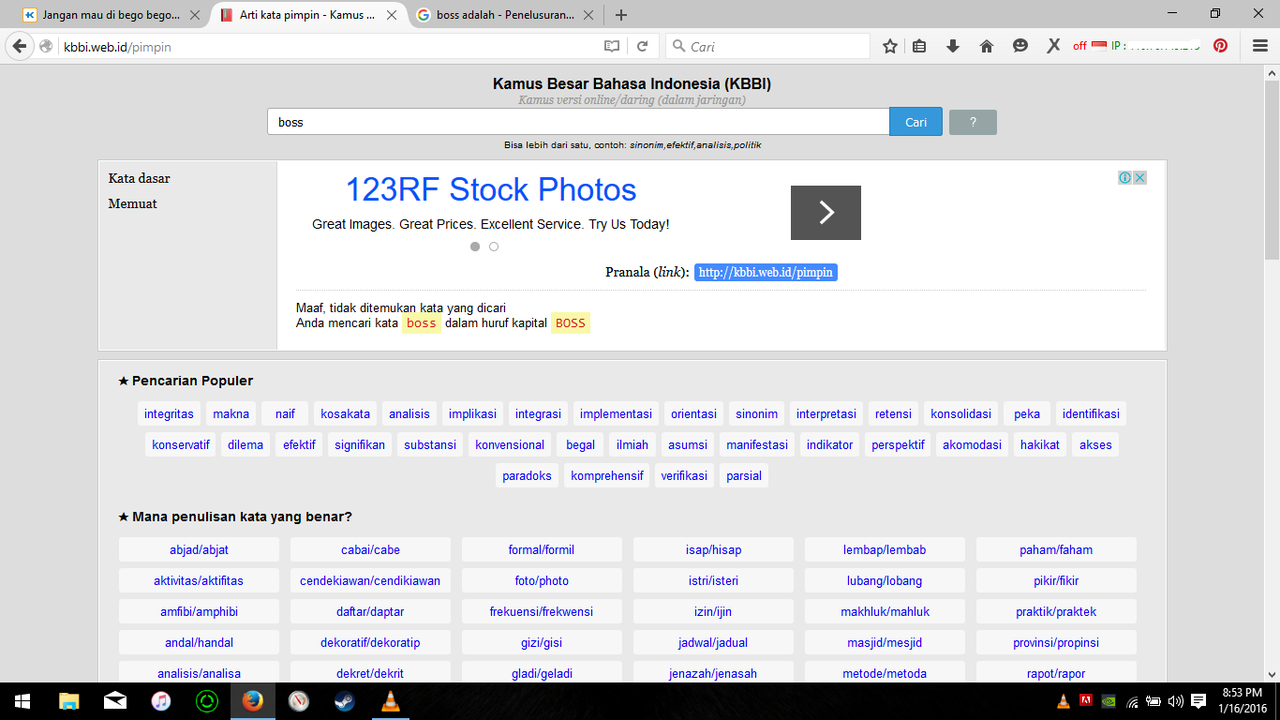Open the Firefox taskbar icon
The image size is (1280, 720).
click(253, 701)
